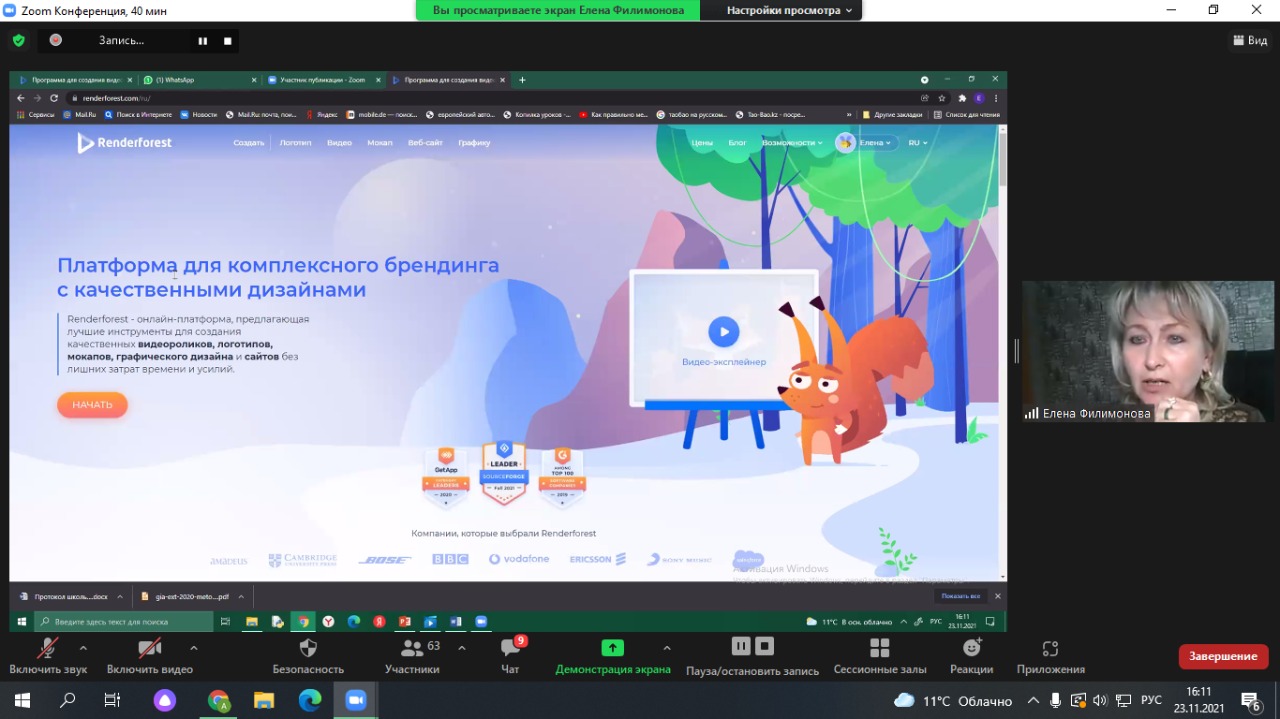Turn on camera via Включить видео
1280x719 pixels.
pos(149,655)
